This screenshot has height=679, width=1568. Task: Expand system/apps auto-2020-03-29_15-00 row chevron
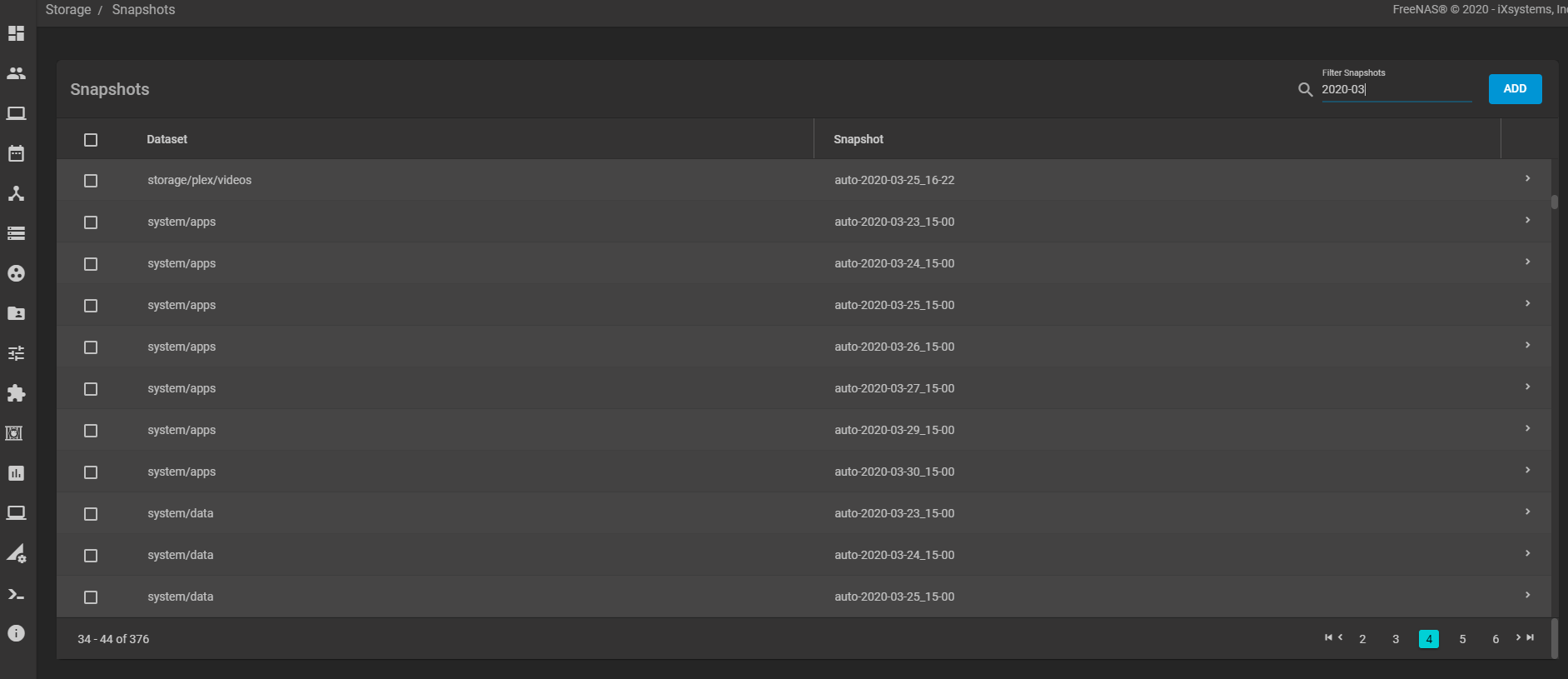tap(1527, 428)
